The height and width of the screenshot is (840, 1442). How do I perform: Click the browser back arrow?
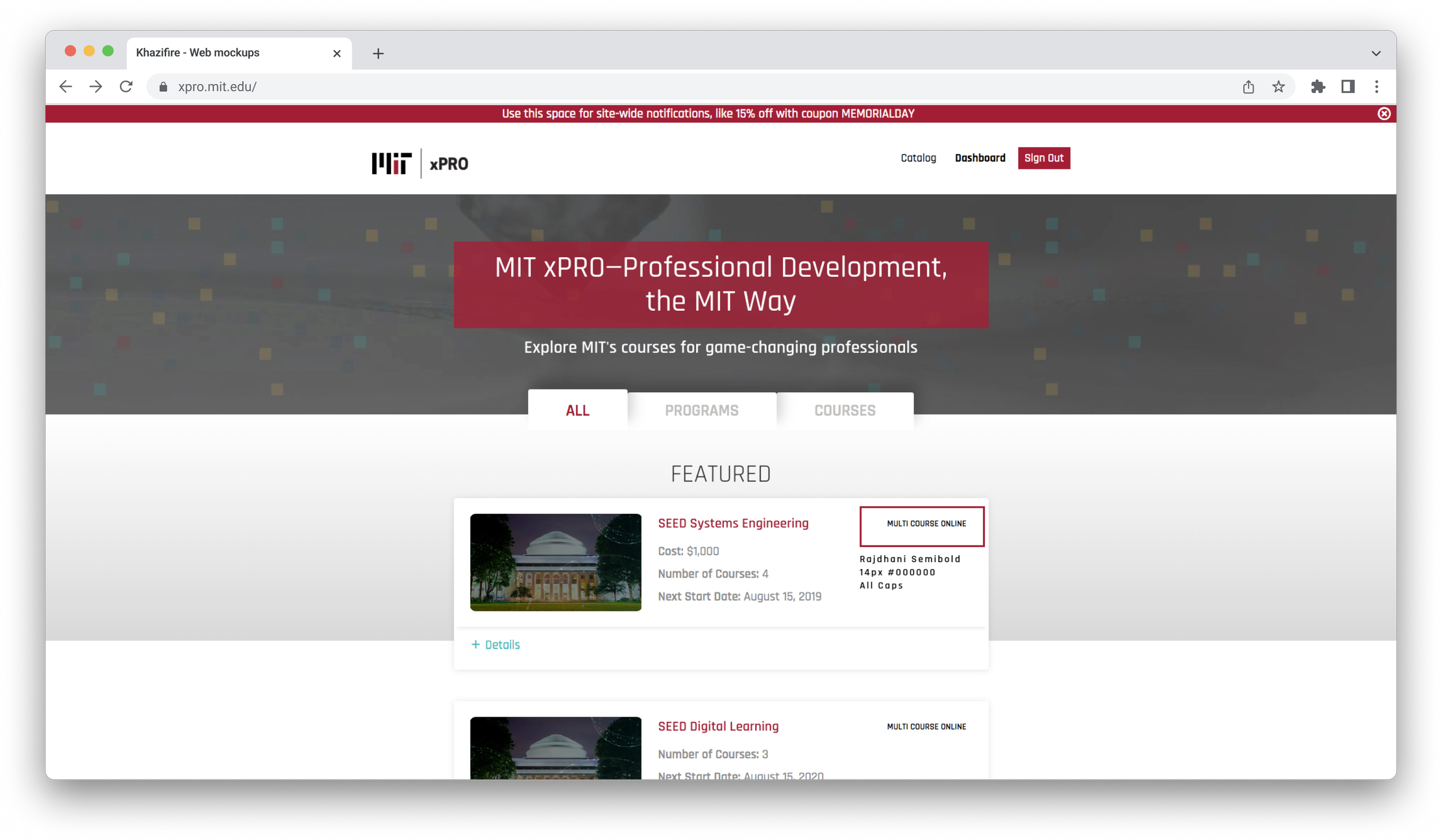click(66, 86)
